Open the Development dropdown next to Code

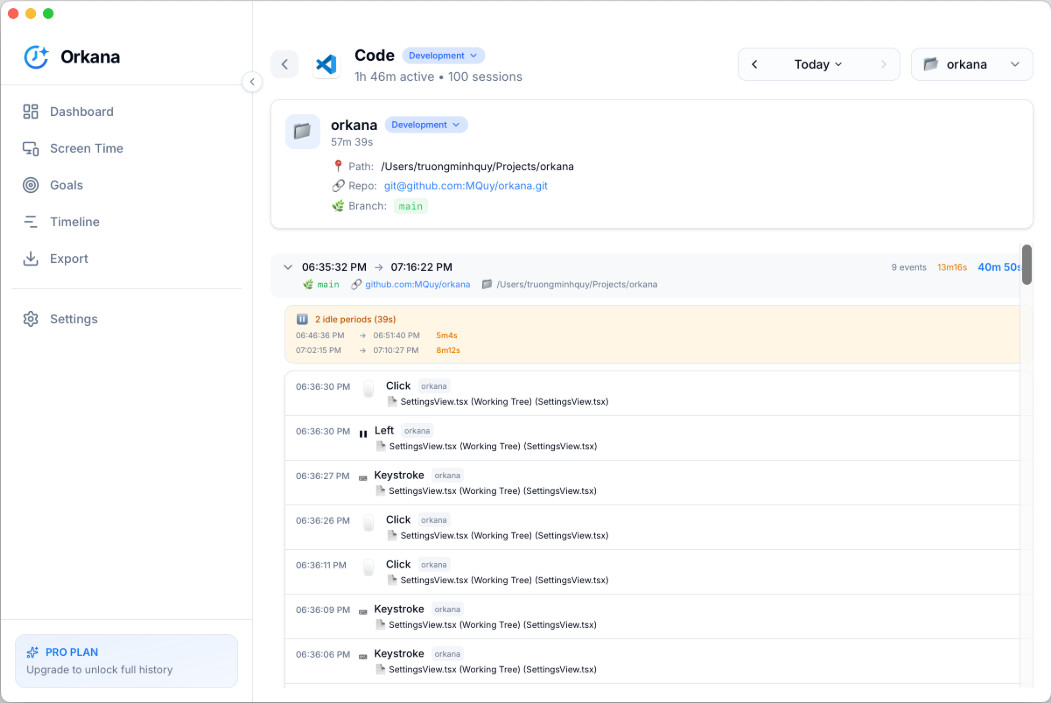tap(444, 56)
